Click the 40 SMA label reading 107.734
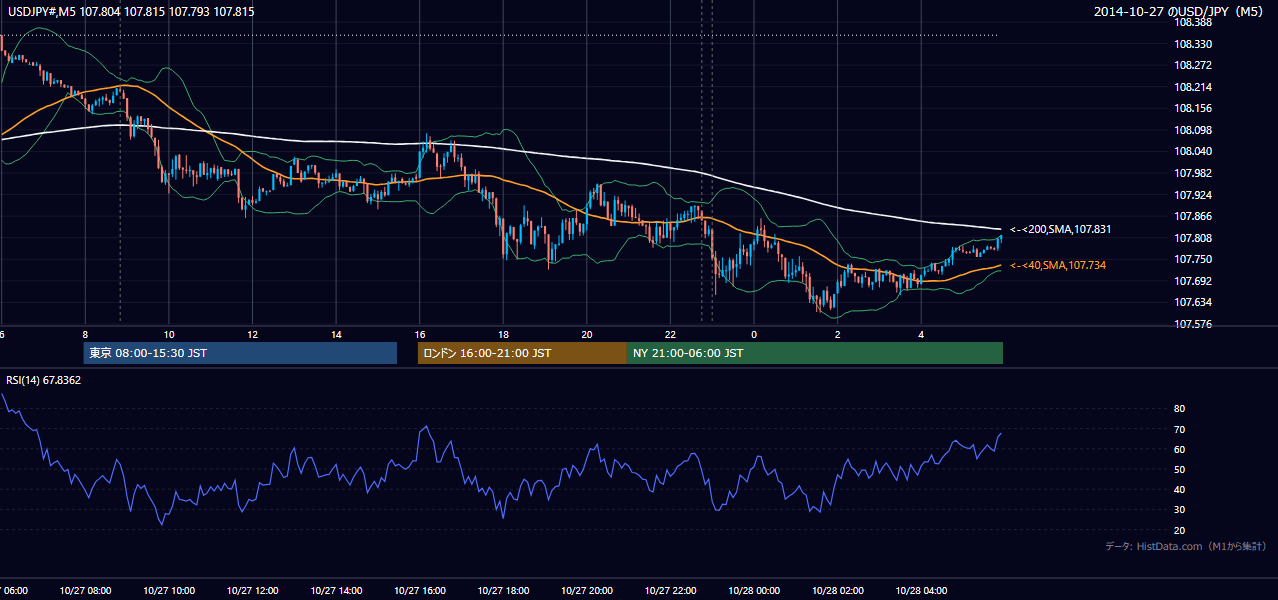 pyautogui.click(x=1058, y=265)
